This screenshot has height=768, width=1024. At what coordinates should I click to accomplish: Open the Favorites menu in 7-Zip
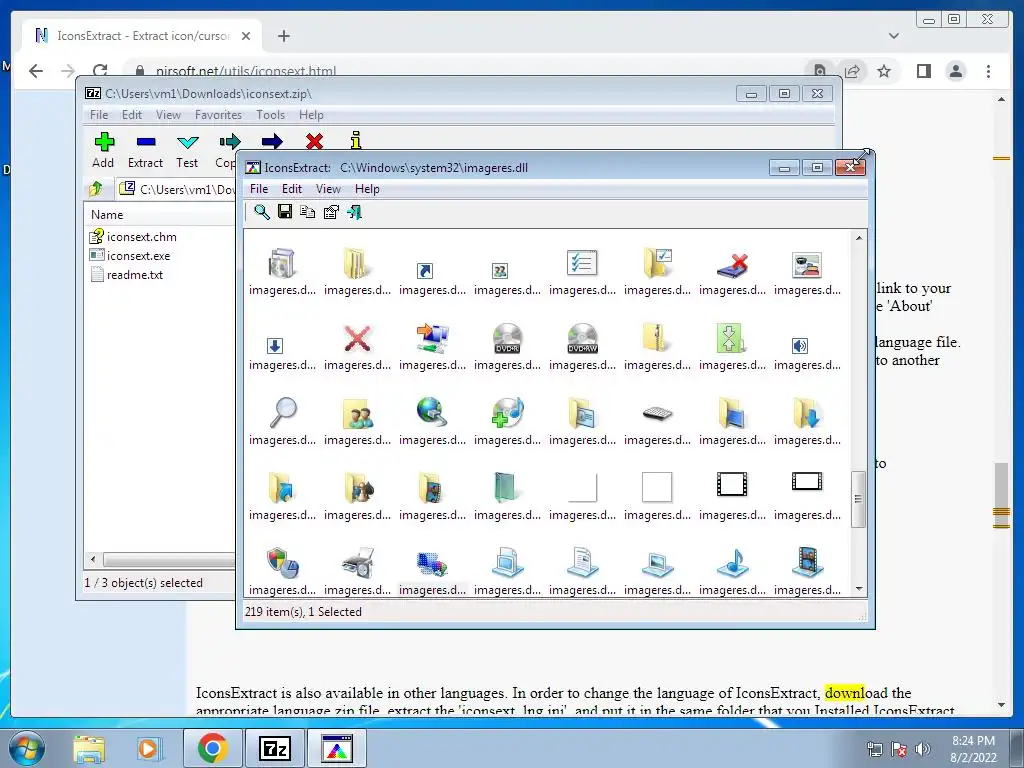click(x=218, y=115)
